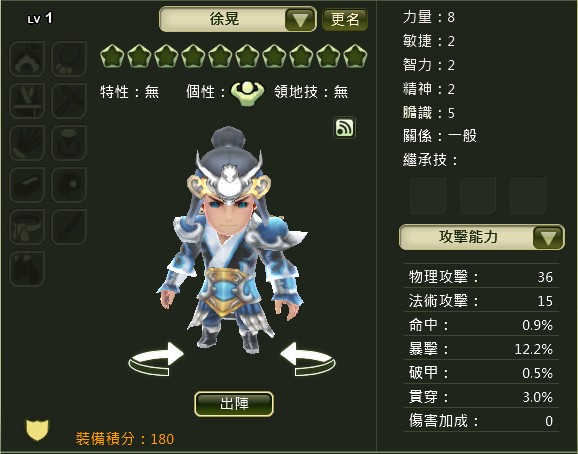Select the helmet equipment slot
Viewport: 578px width, 454px height.
(27, 59)
